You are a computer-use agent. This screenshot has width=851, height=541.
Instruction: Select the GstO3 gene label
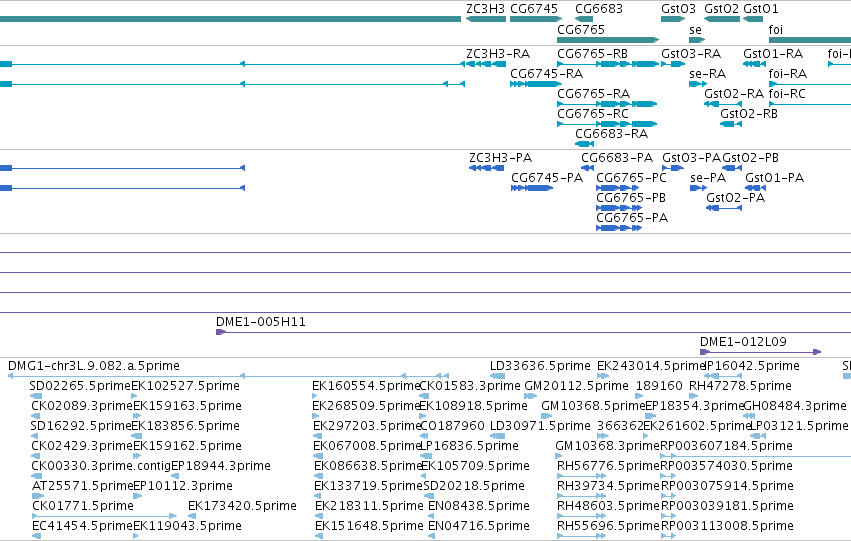[678, 9]
